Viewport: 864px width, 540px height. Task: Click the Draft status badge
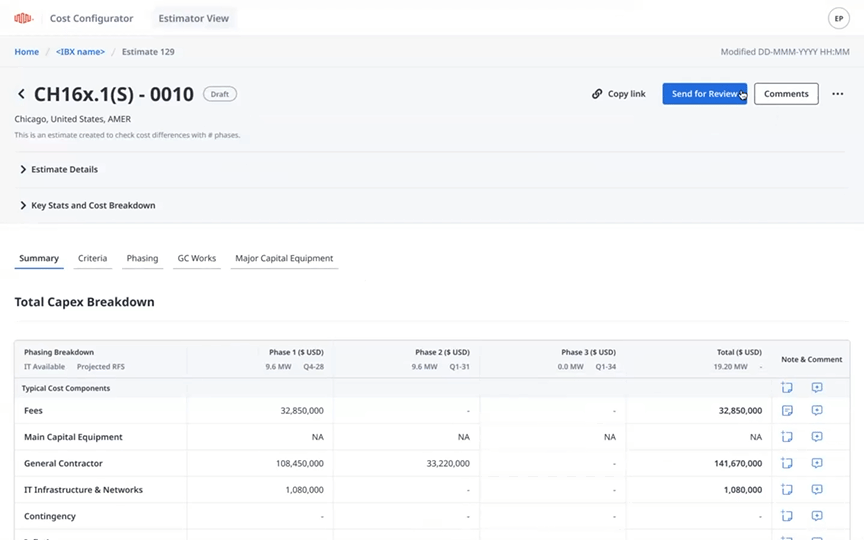coord(220,94)
